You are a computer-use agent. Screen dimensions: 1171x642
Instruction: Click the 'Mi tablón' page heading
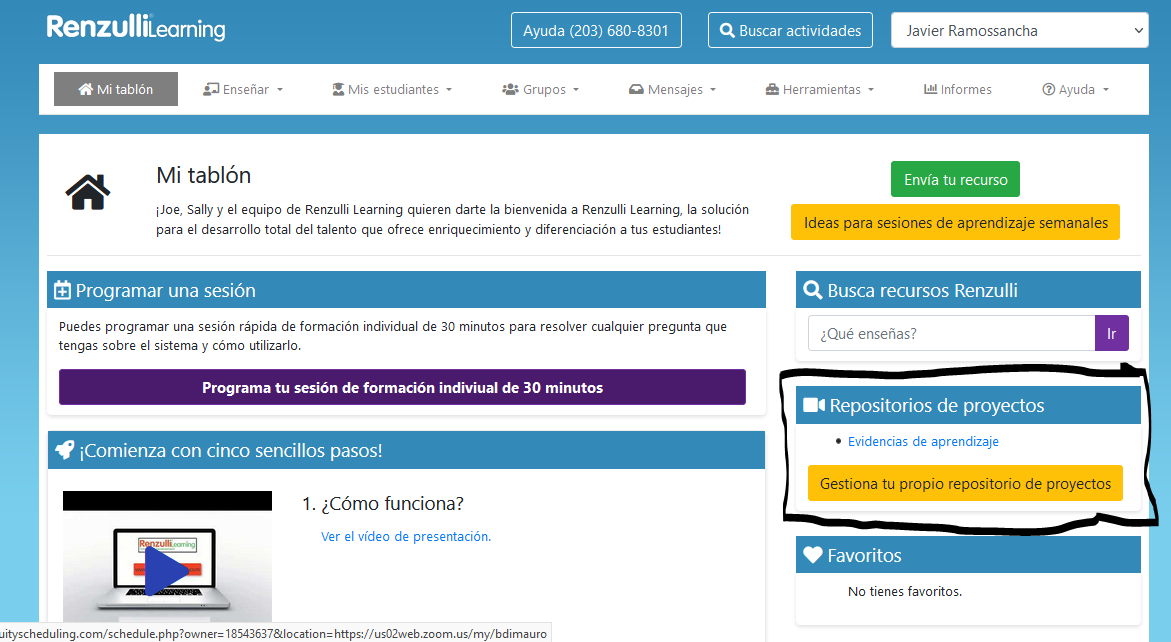[x=203, y=175]
